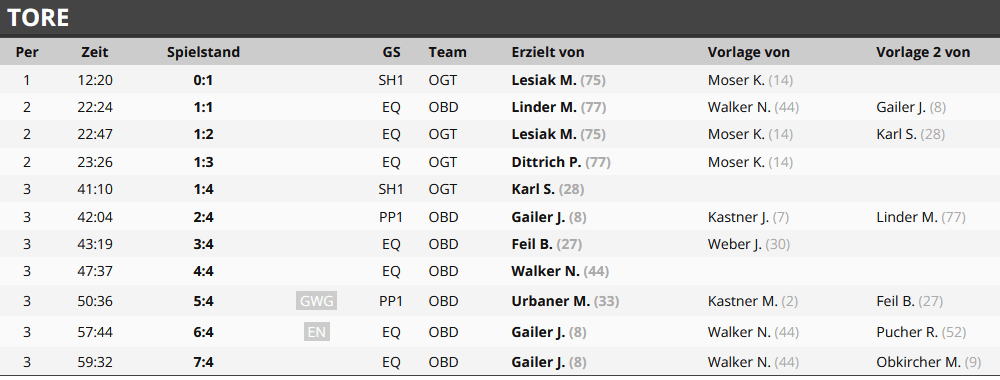Click assist Kastner J. on 2:4 goal
The image size is (1000, 380).
point(738,217)
